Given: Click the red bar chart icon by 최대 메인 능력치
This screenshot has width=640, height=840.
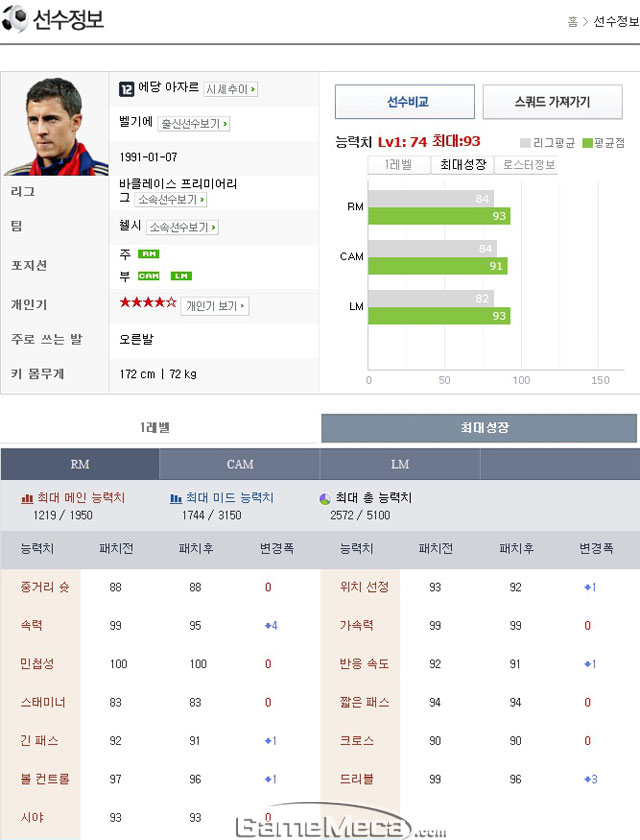Looking at the screenshot, I should point(27,498).
